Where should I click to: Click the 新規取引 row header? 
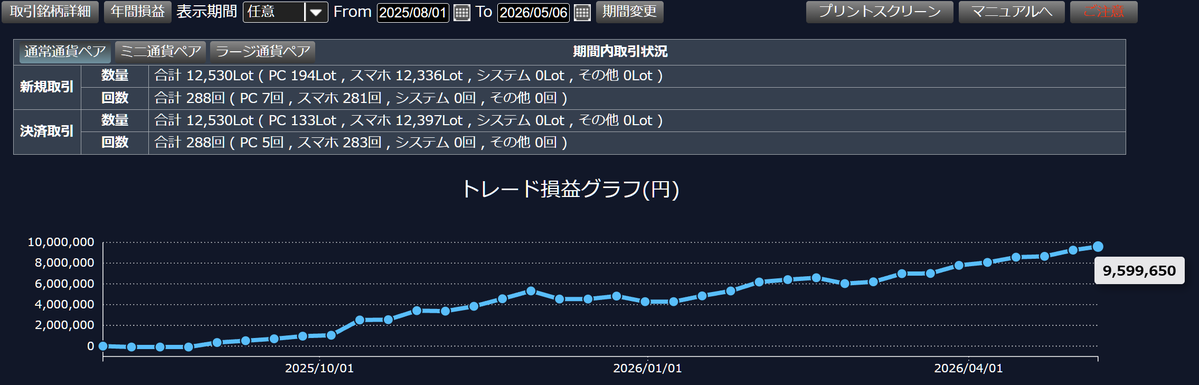pos(47,87)
